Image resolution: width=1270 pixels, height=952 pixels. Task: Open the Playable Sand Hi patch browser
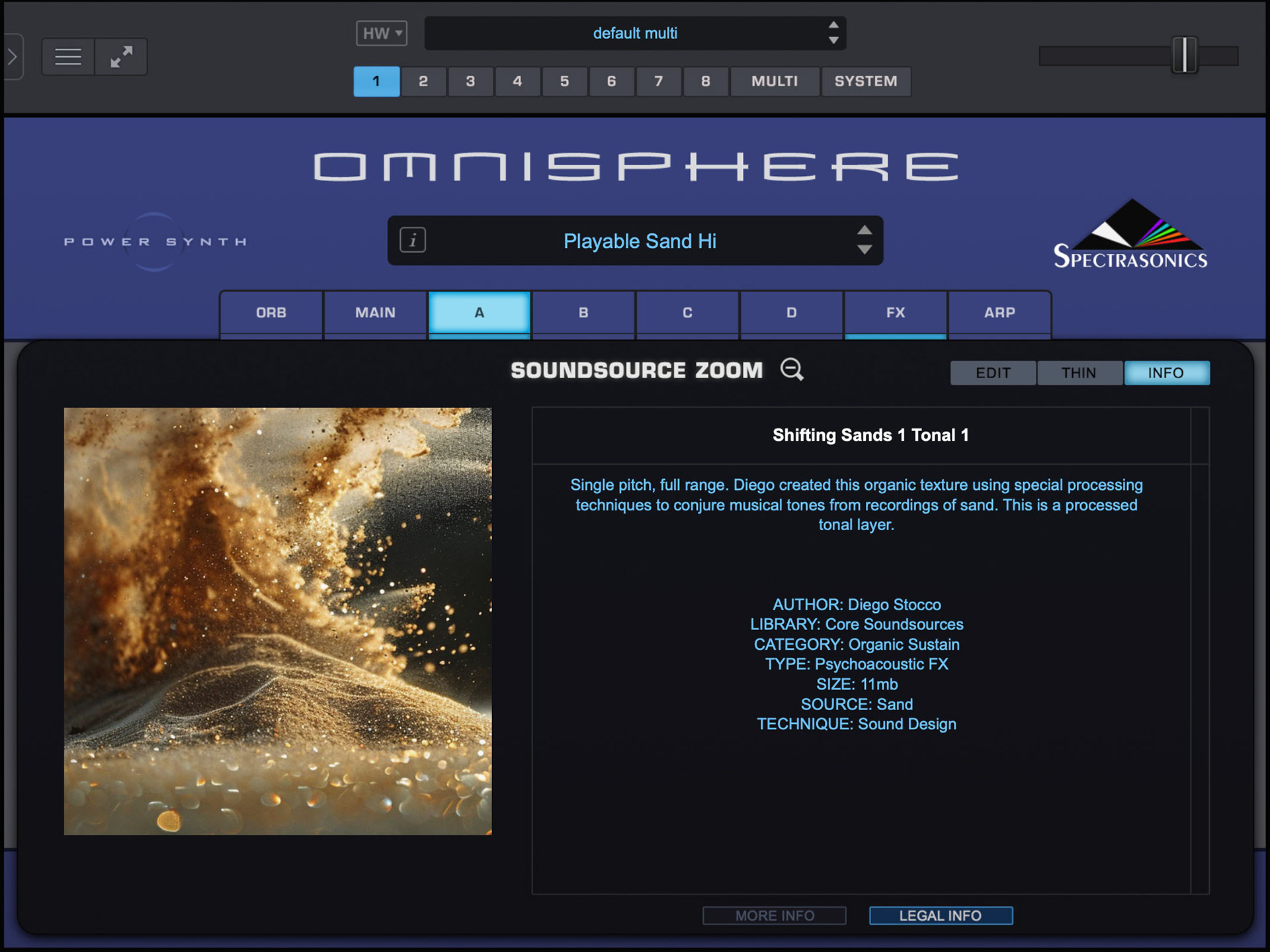click(x=639, y=241)
